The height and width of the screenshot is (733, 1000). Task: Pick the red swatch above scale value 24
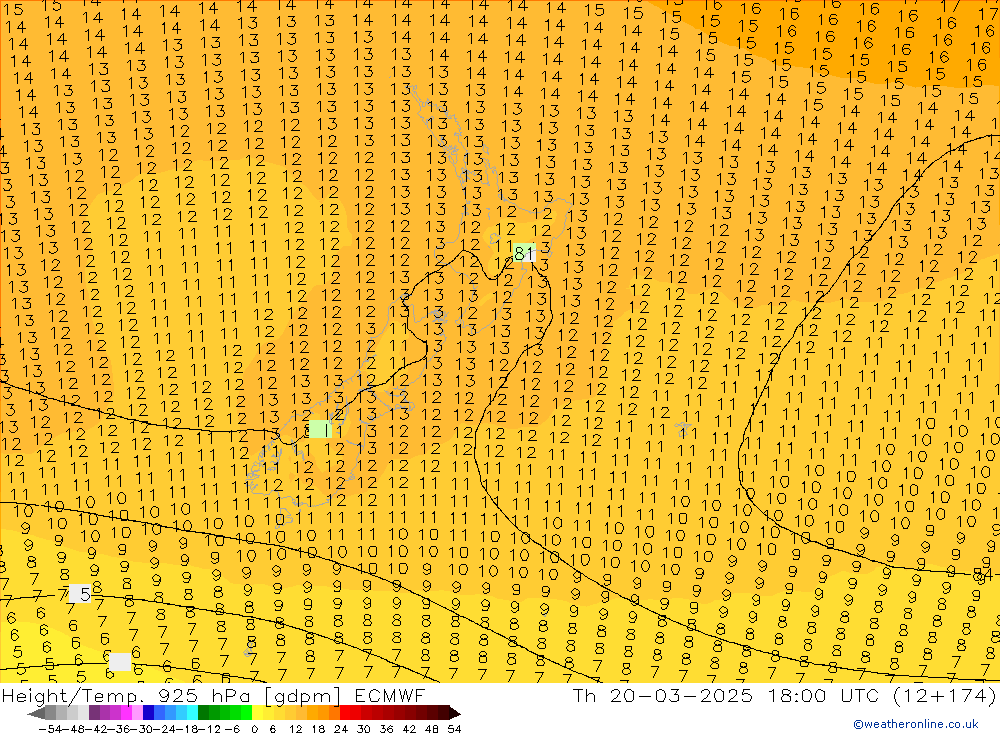click(x=345, y=713)
